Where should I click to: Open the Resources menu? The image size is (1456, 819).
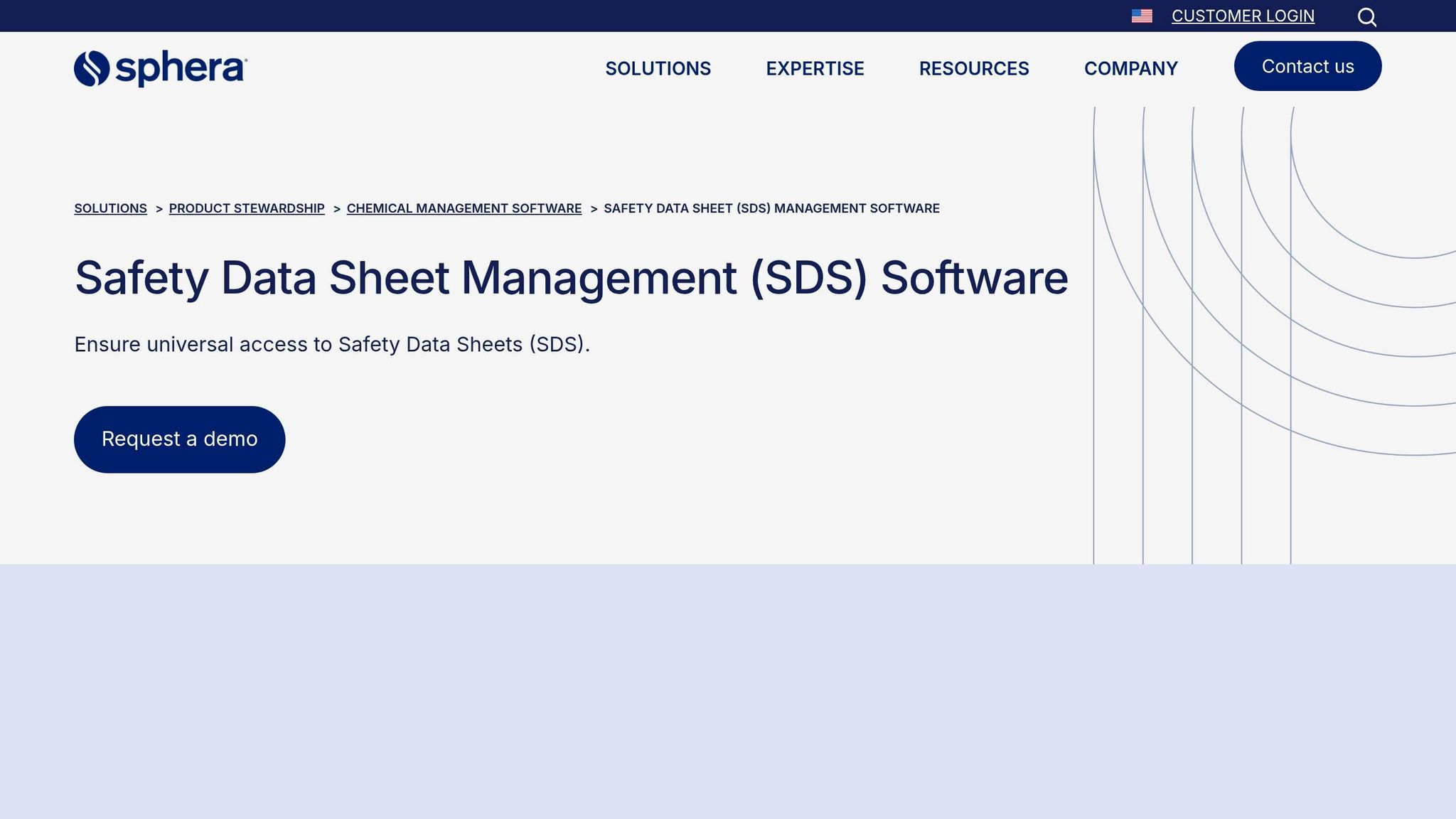pyautogui.click(x=974, y=68)
